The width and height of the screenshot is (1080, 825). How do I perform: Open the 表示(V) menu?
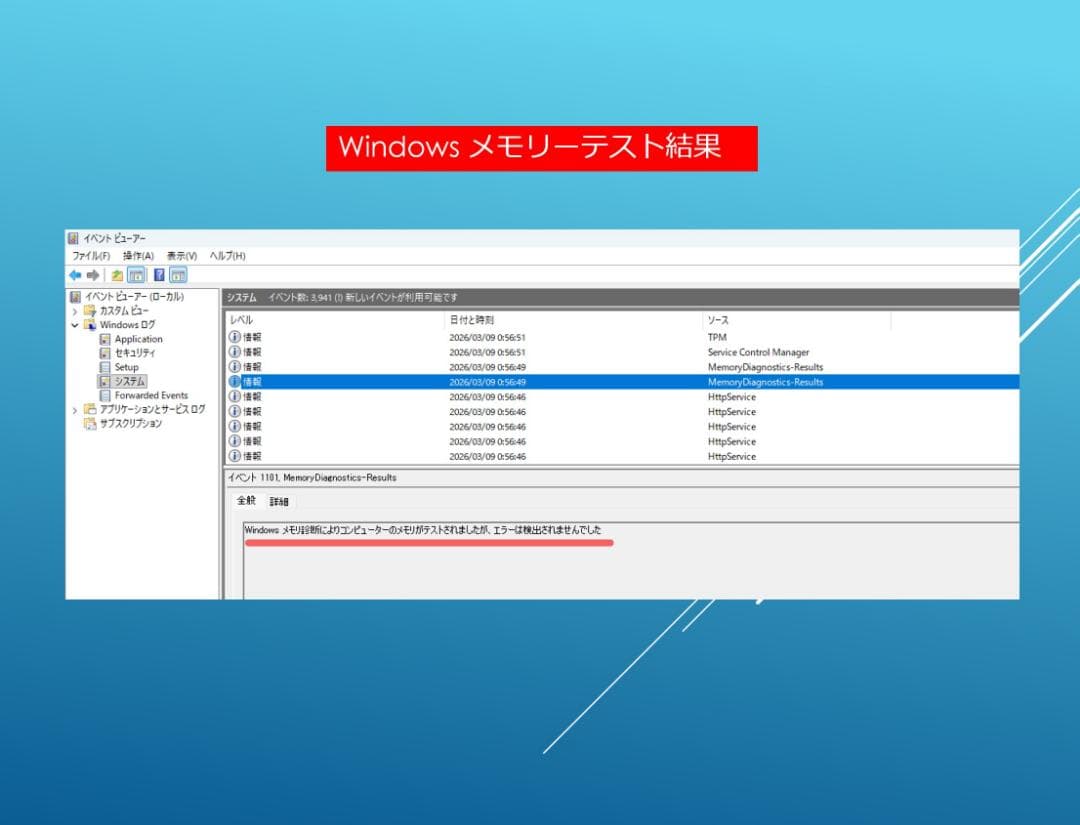[182, 255]
